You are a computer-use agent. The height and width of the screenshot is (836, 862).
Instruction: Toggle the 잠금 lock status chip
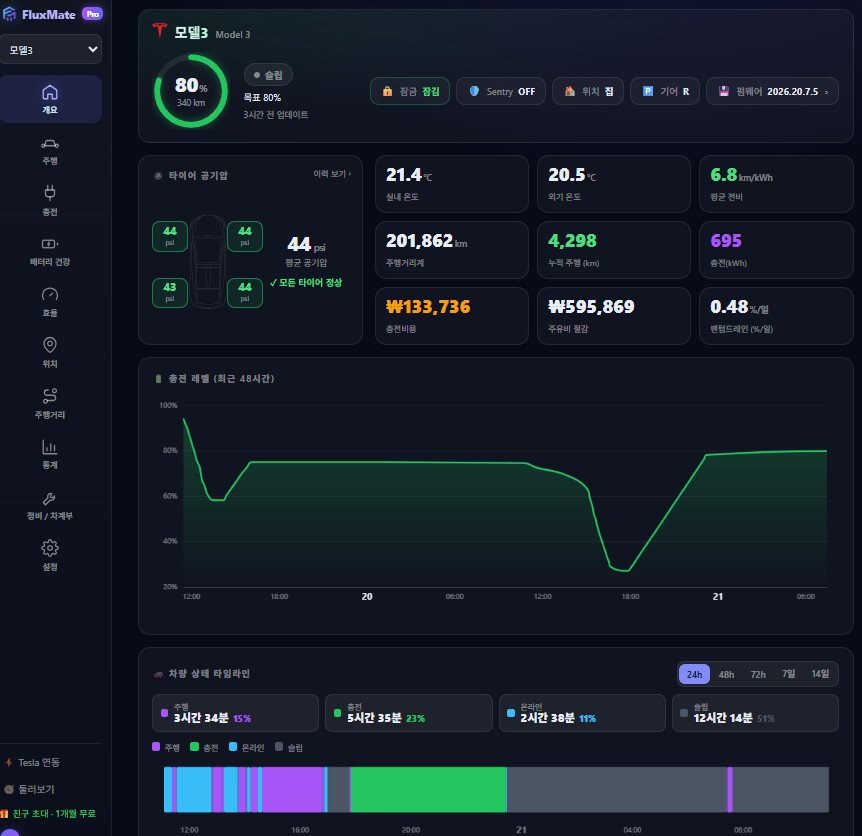coord(410,91)
